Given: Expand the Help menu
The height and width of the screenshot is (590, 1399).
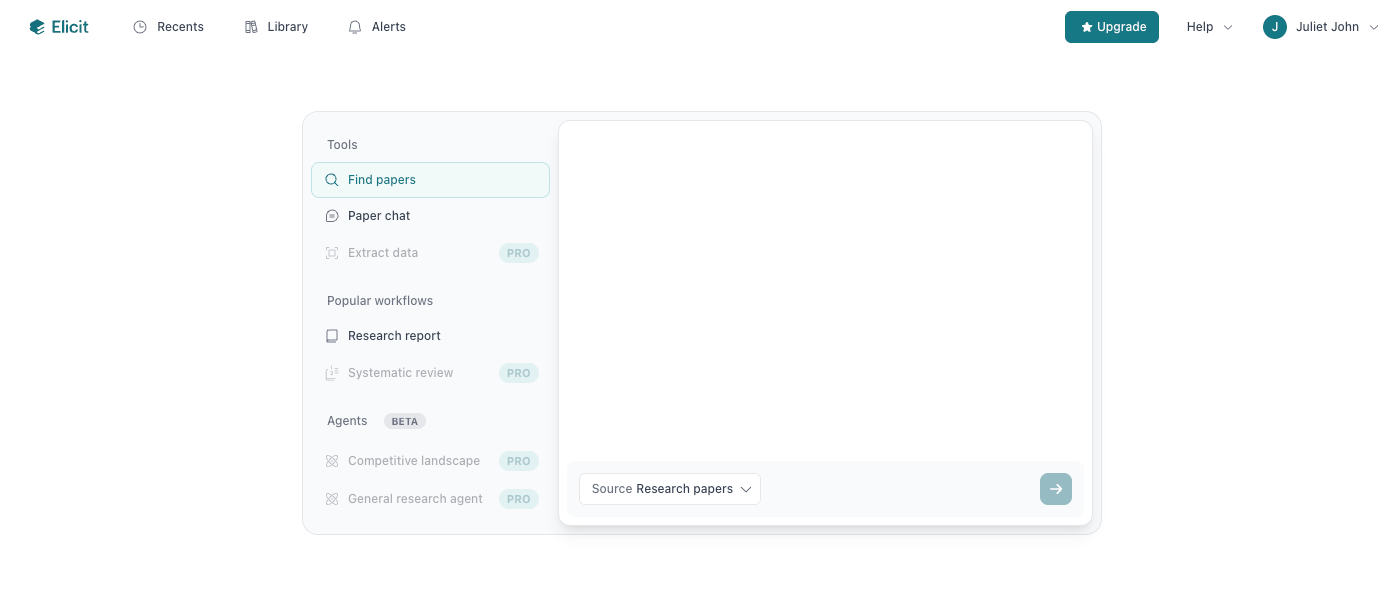Looking at the screenshot, I should (1208, 27).
